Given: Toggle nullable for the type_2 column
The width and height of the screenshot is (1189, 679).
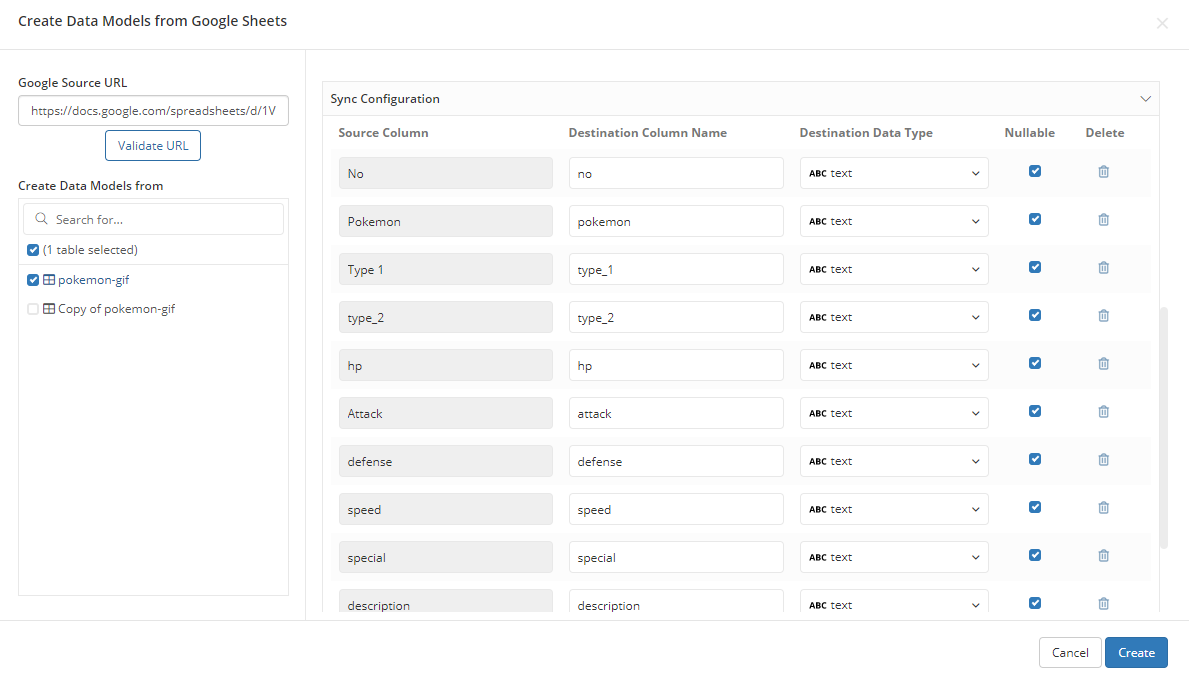Looking at the screenshot, I should coord(1034,315).
